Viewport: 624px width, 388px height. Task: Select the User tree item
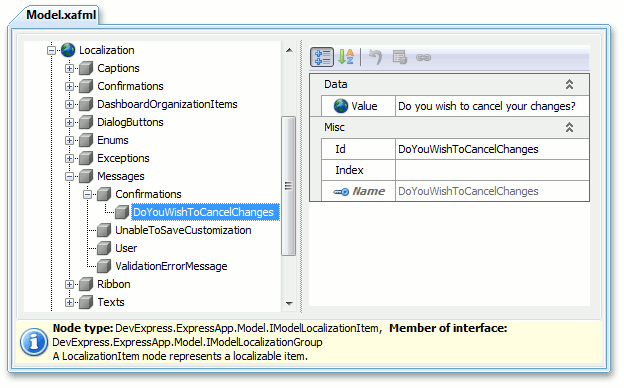tap(126, 248)
